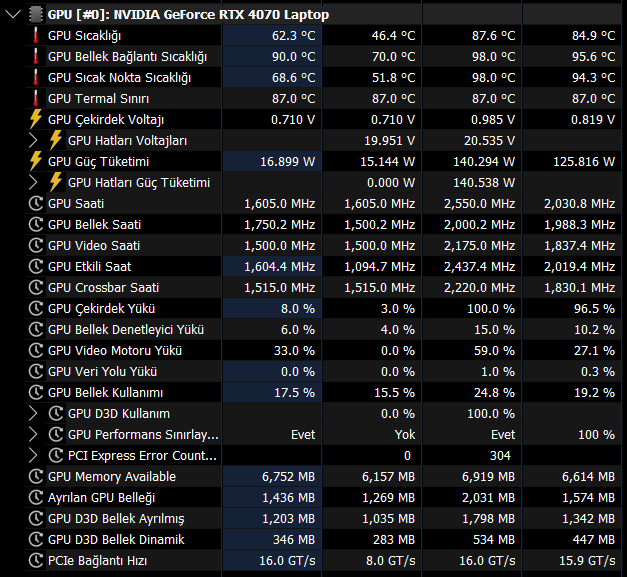Expand GPU Hatları Voltajları row
This screenshot has width=627, height=577.
pyautogui.click(x=33, y=140)
